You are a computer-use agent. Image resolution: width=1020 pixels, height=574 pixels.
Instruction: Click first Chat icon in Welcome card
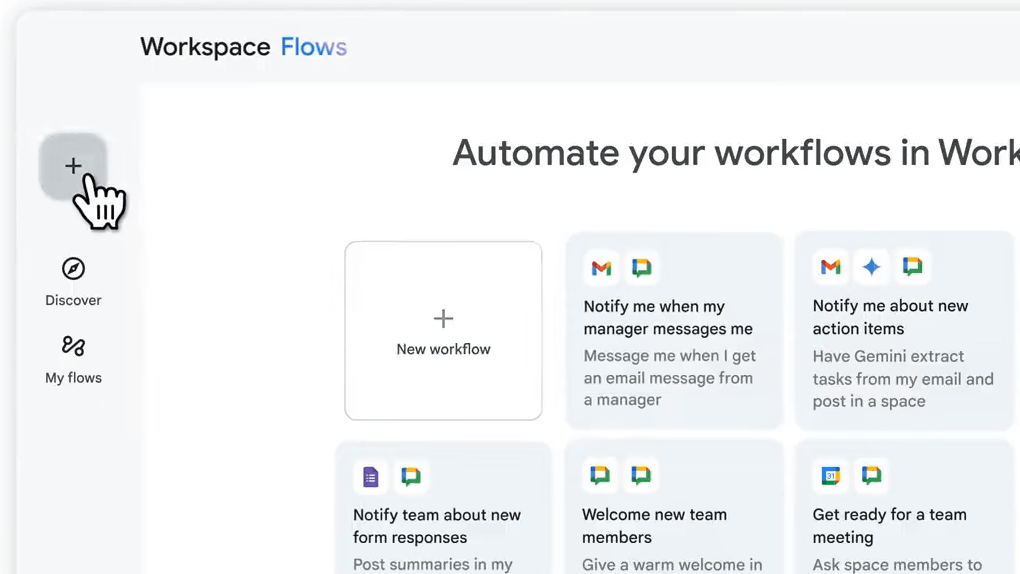600,476
